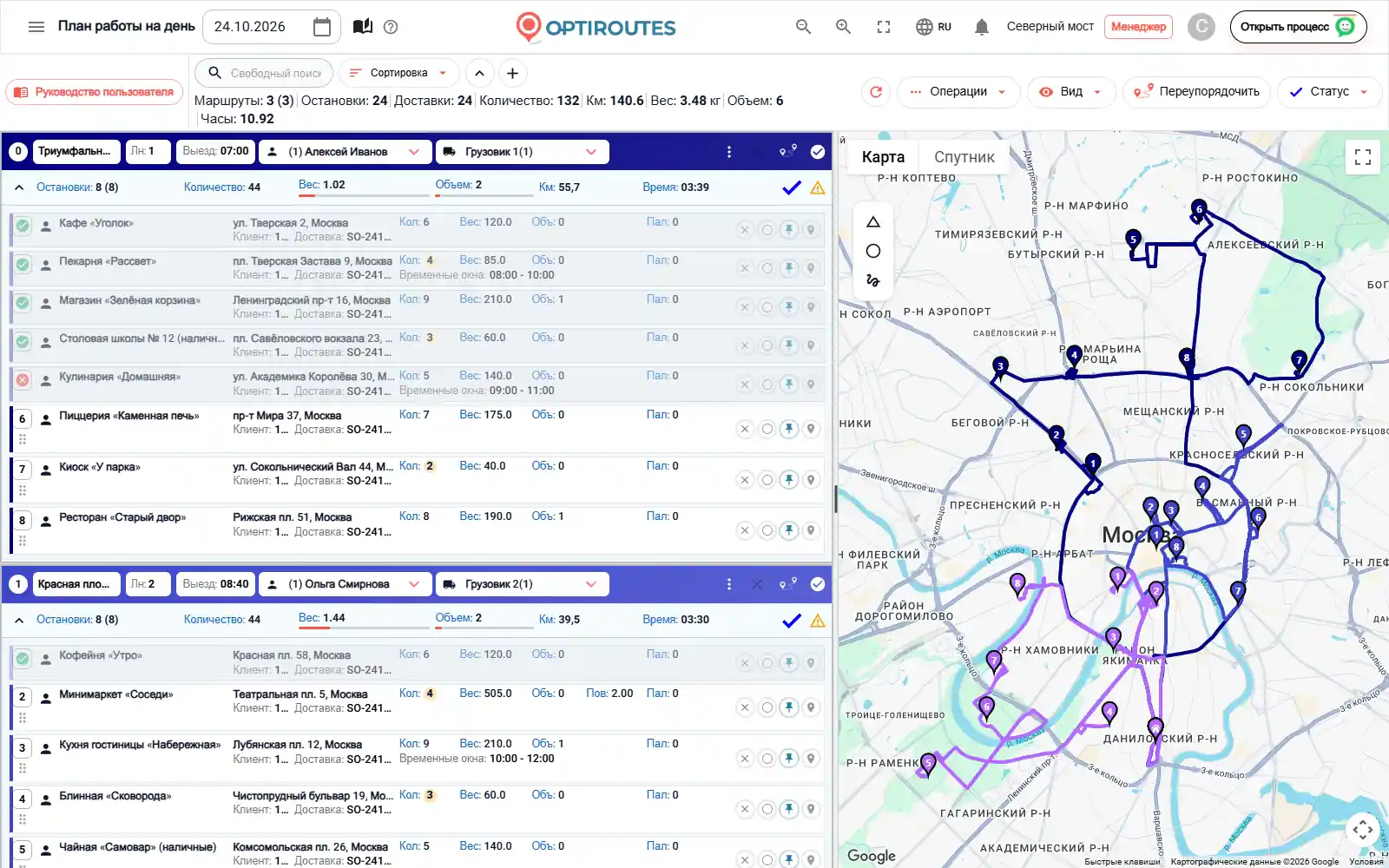
Task: Select the polygon draw tool on map
Action: [873, 222]
